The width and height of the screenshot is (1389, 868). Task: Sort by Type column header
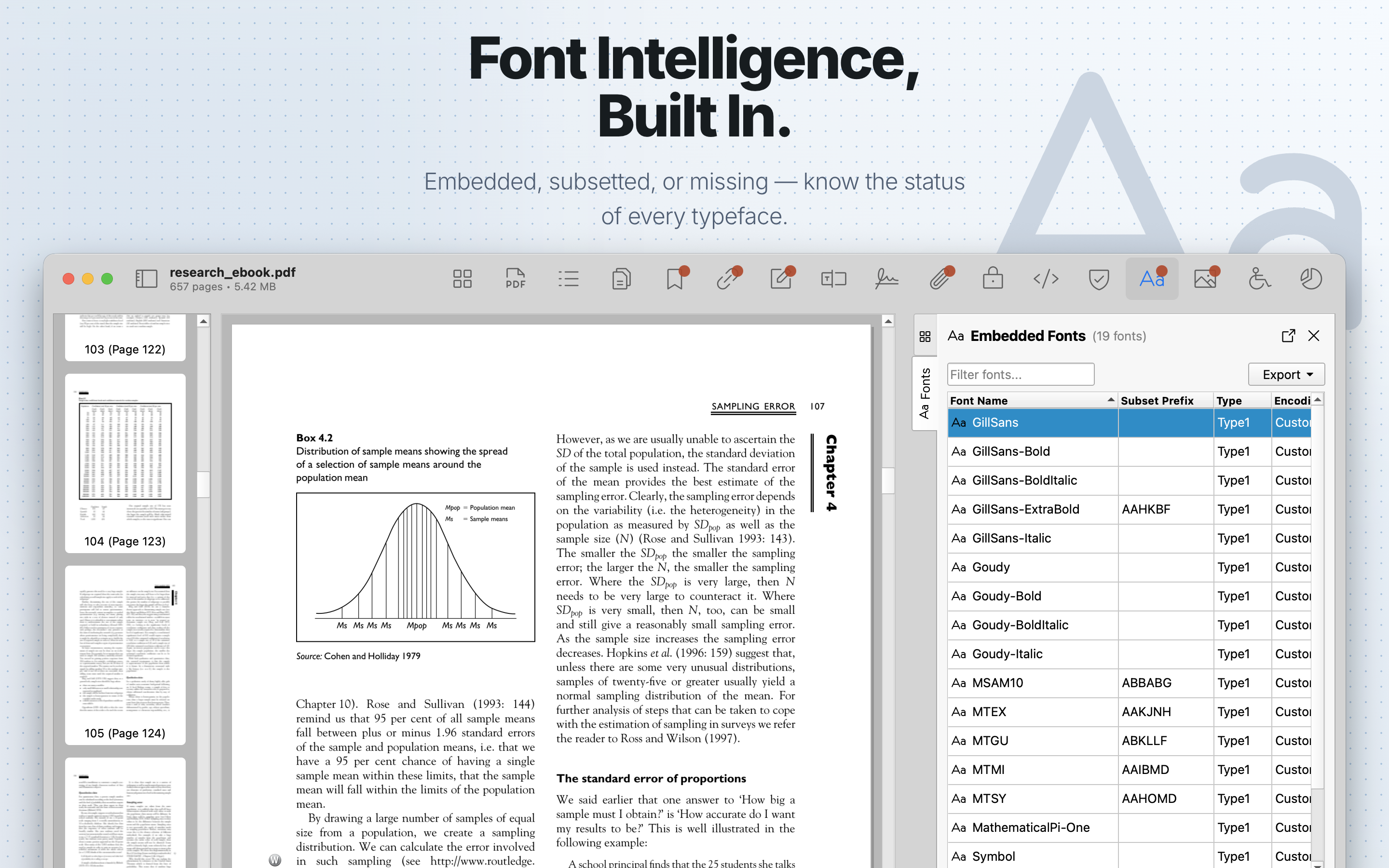coord(1242,401)
